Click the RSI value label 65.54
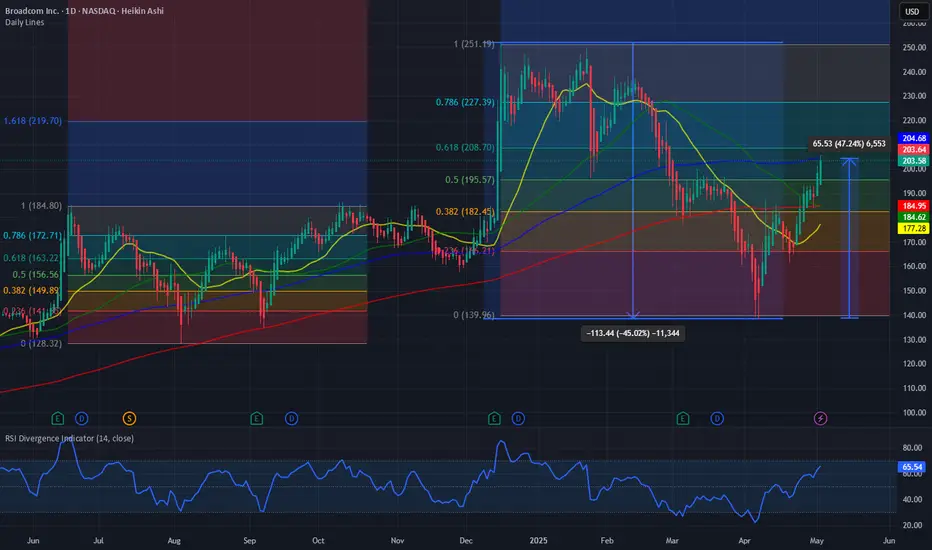Viewport: 932px width, 550px height. point(912,467)
